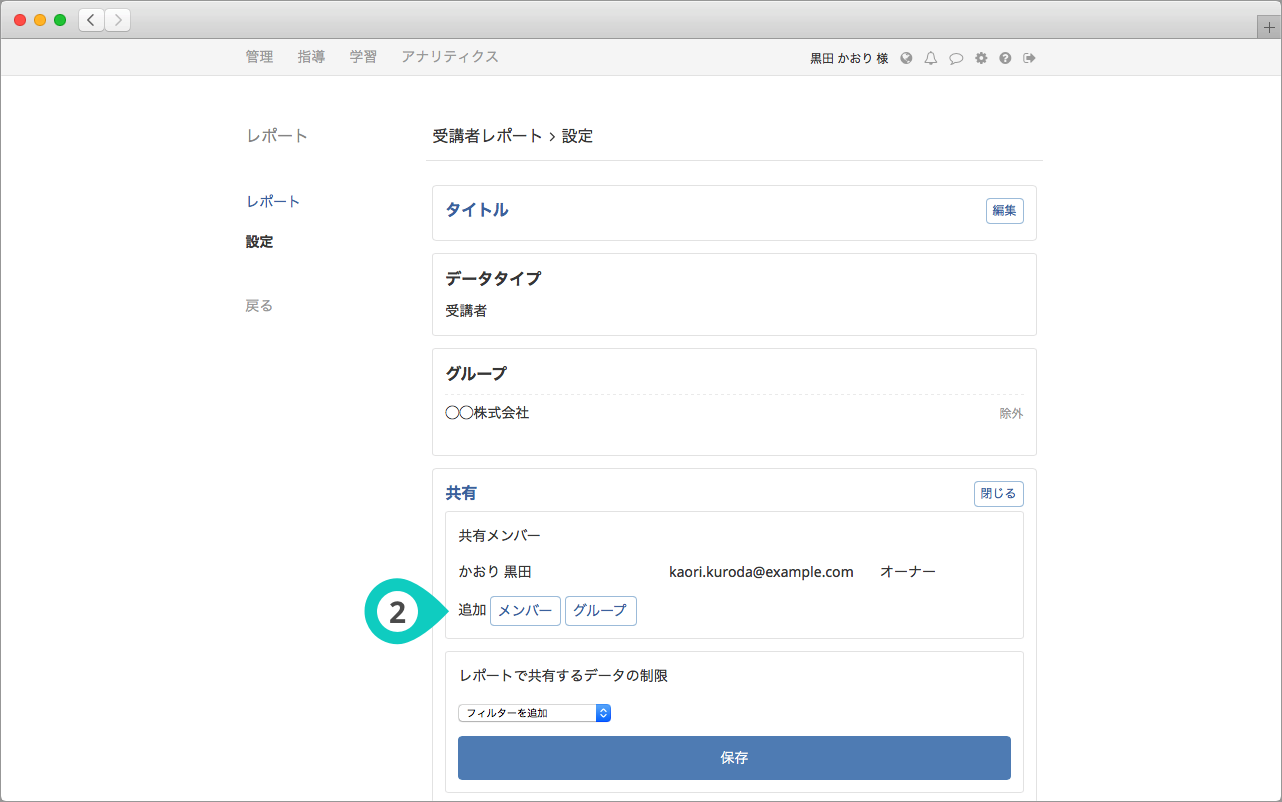Open the messages speech bubble icon

pyautogui.click(x=956, y=58)
